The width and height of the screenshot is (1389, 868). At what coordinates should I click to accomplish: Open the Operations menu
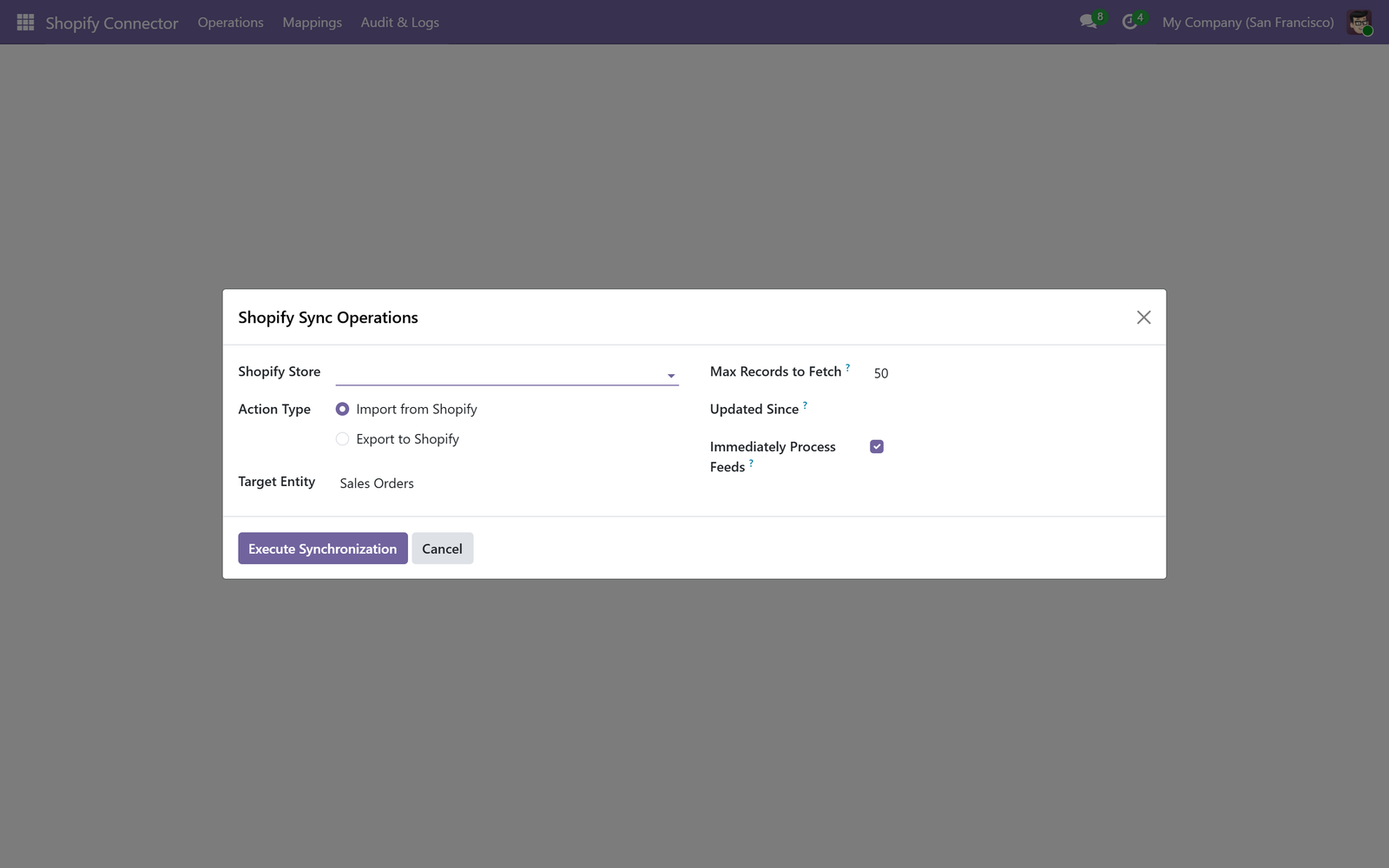click(230, 22)
